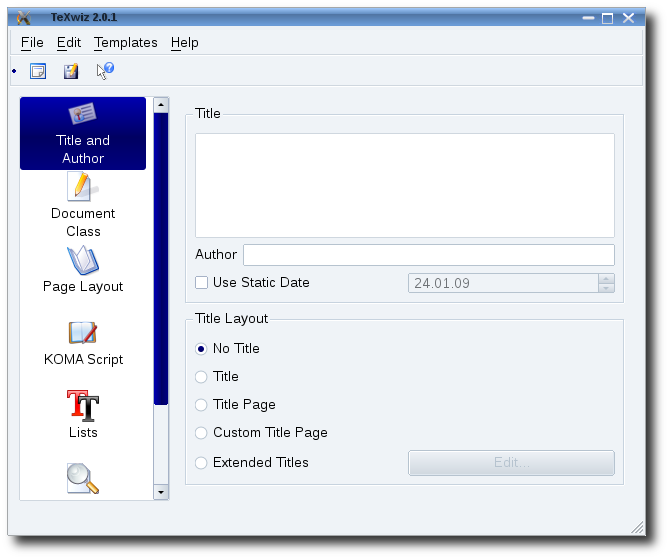Click the sidebar scrollbar down arrow
Viewport: 669px width, 559px height.
pos(161,492)
